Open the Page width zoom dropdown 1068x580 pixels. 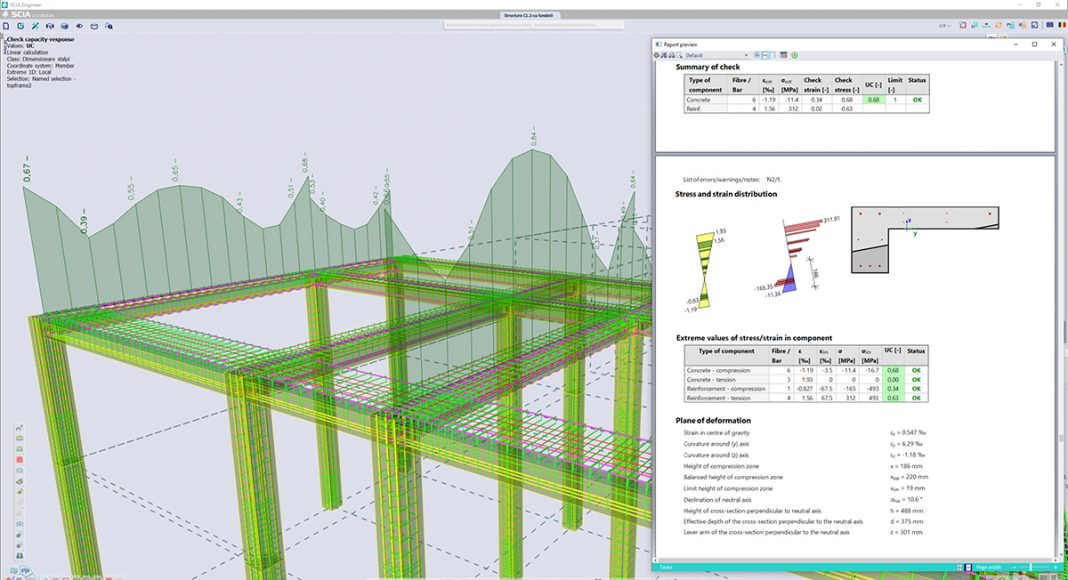(x=988, y=566)
